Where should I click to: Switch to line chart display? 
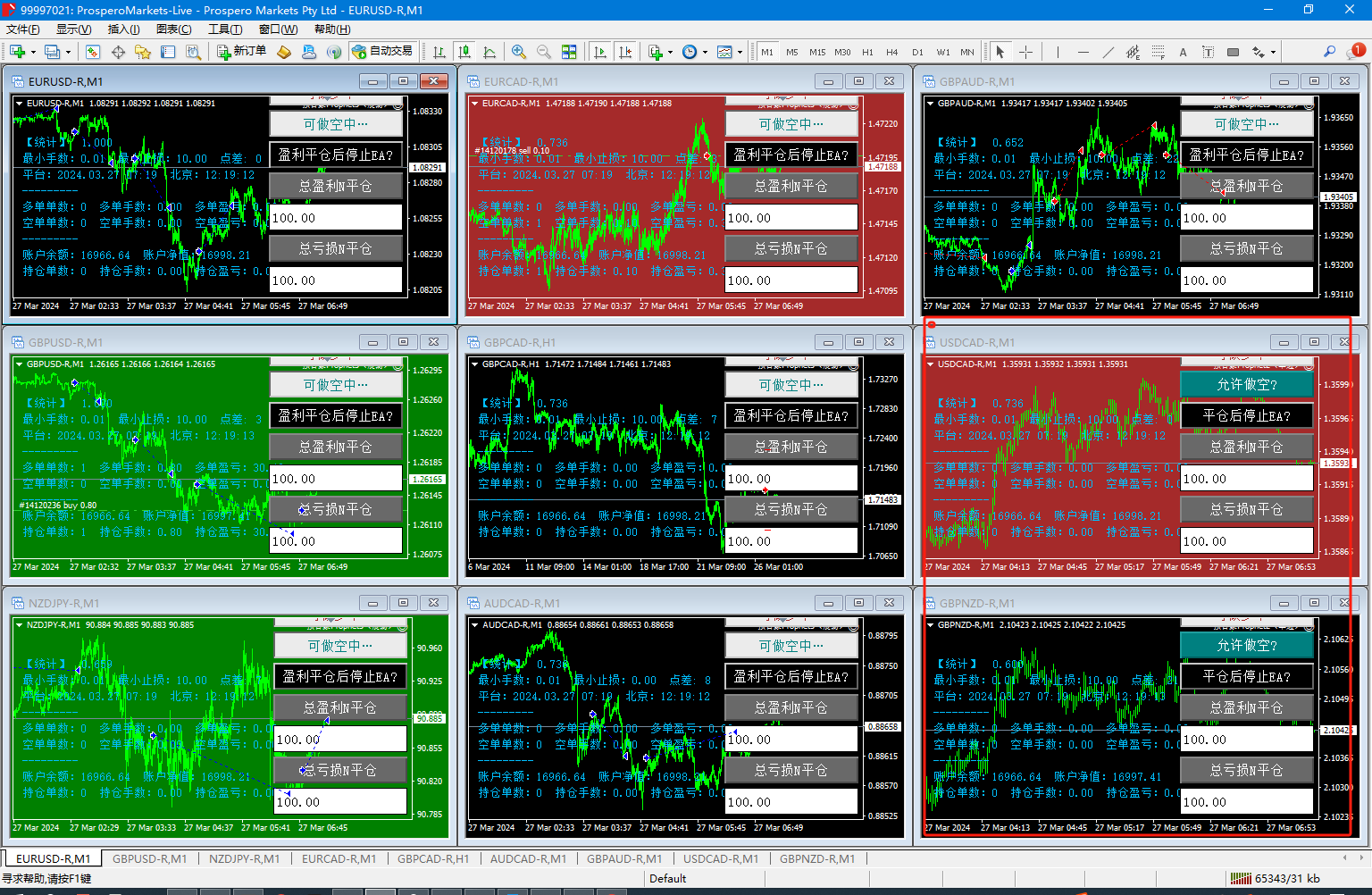(x=489, y=52)
